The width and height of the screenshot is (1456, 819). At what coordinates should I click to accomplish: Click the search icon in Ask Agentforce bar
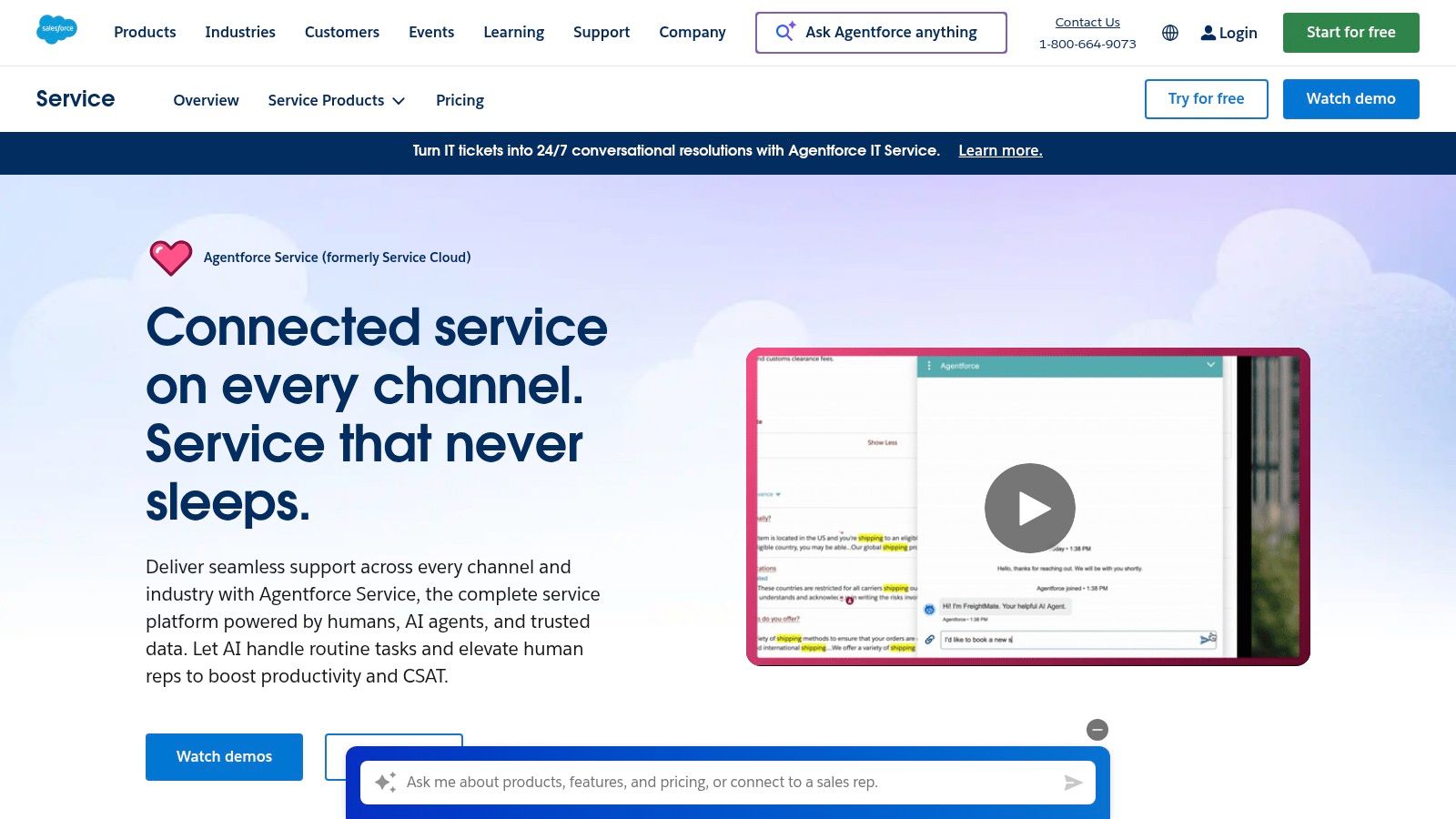pyautogui.click(x=784, y=32)
